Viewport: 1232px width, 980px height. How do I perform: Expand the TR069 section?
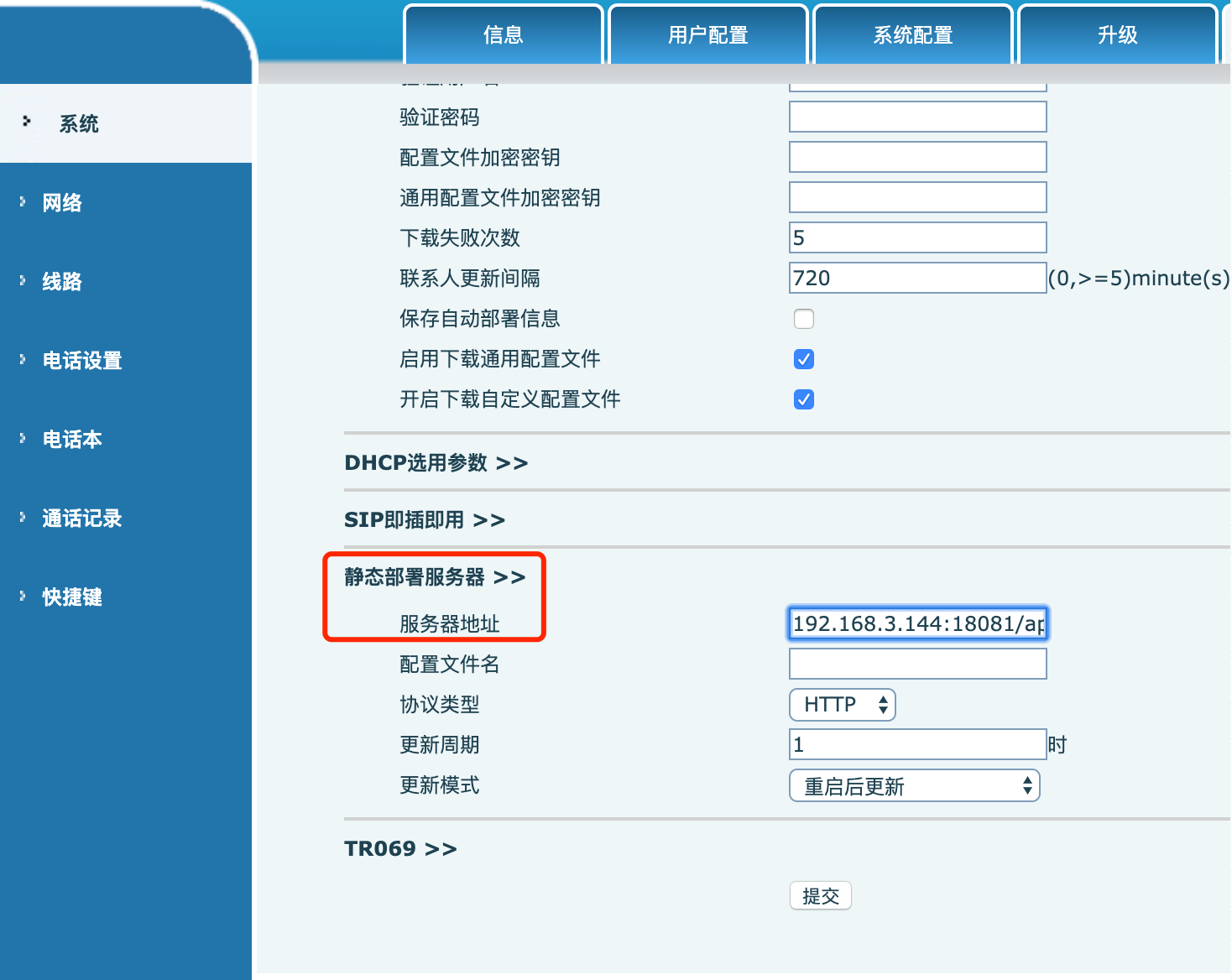[401, 849]
